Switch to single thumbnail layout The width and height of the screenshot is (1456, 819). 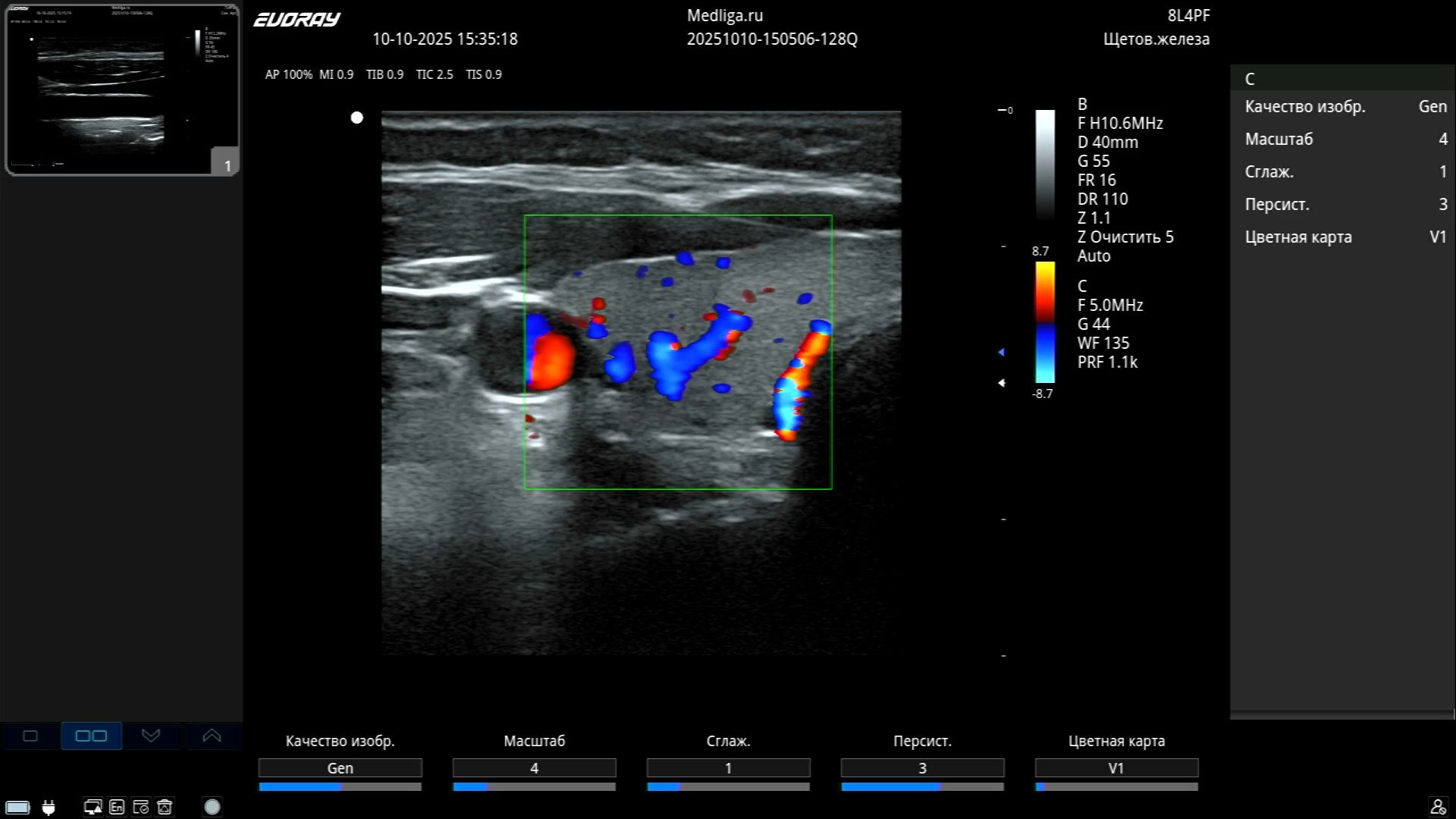tap(30, 736)
